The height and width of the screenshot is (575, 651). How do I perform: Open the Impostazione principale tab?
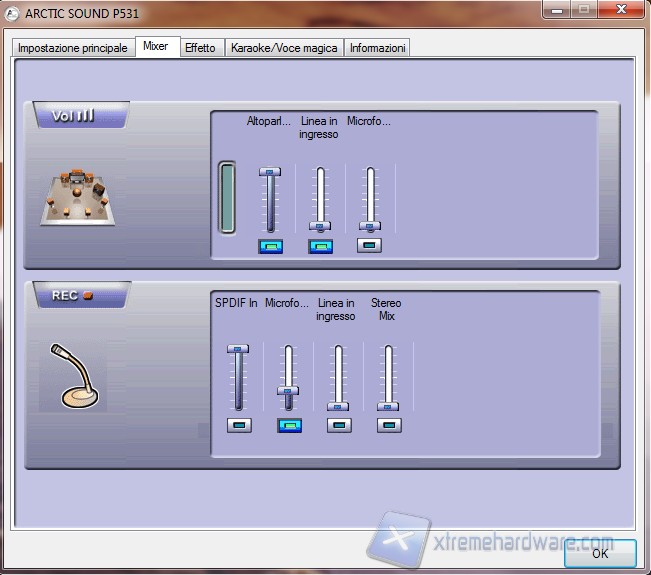tap(73, 48)
